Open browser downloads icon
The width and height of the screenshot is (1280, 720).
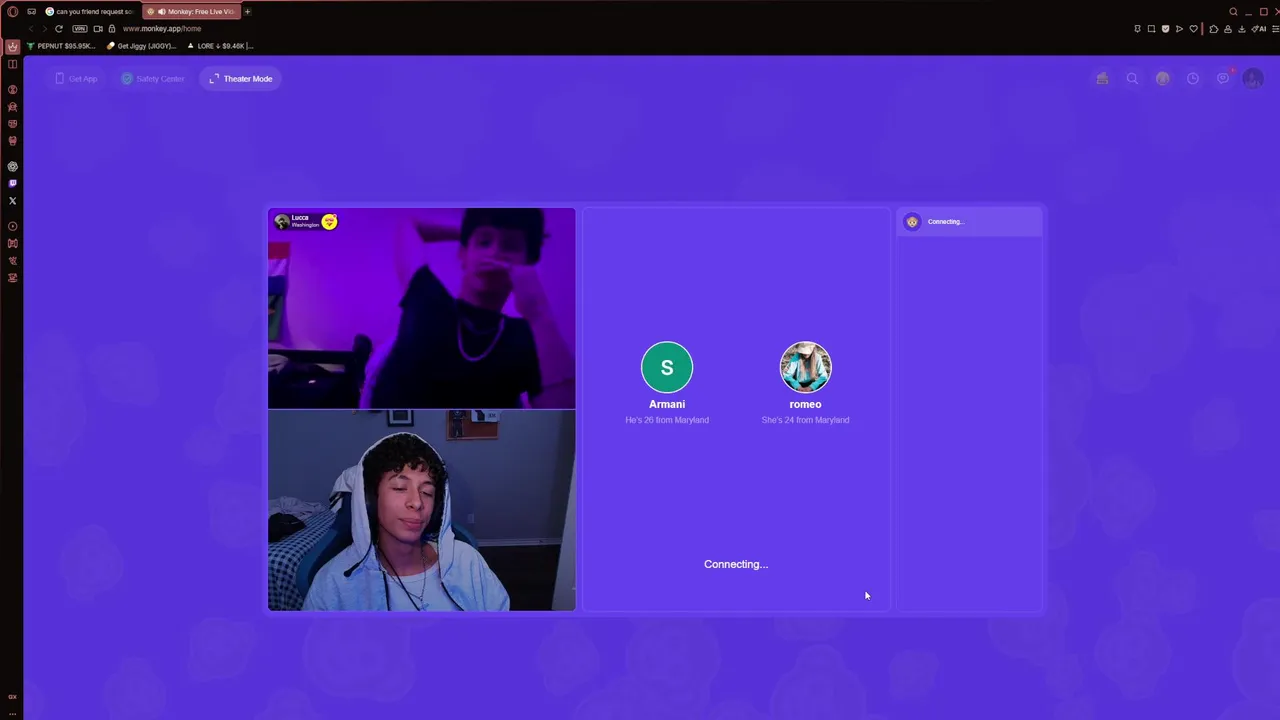click(x=1241, y=29)
